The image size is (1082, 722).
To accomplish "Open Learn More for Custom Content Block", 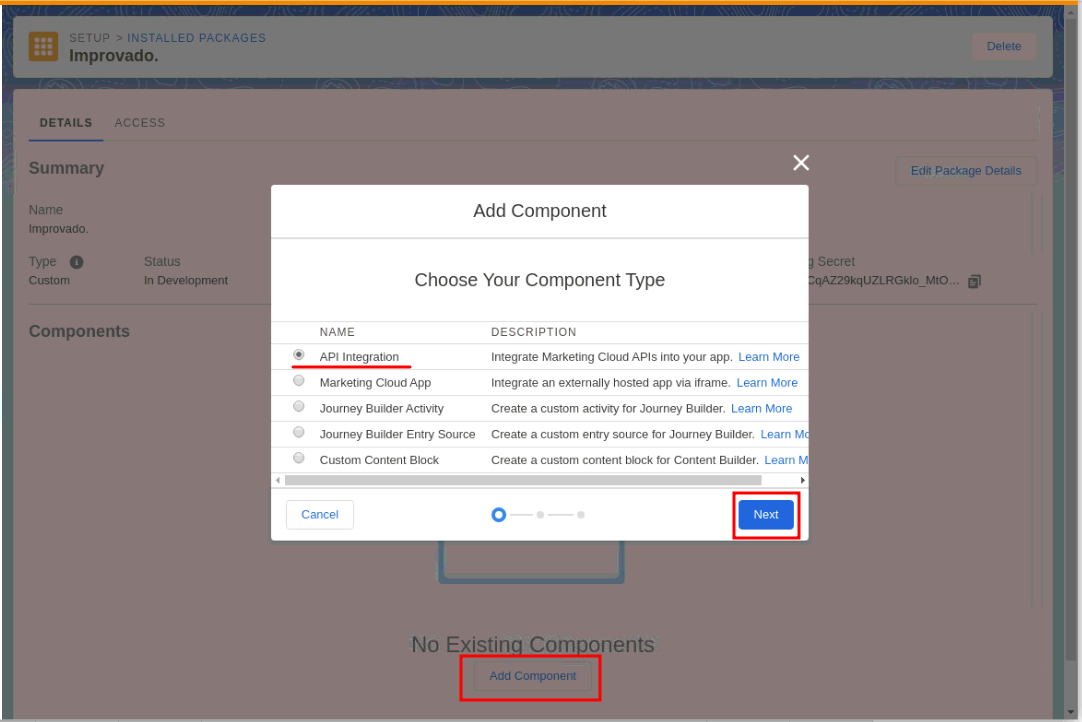I will (x=786, y=460).
